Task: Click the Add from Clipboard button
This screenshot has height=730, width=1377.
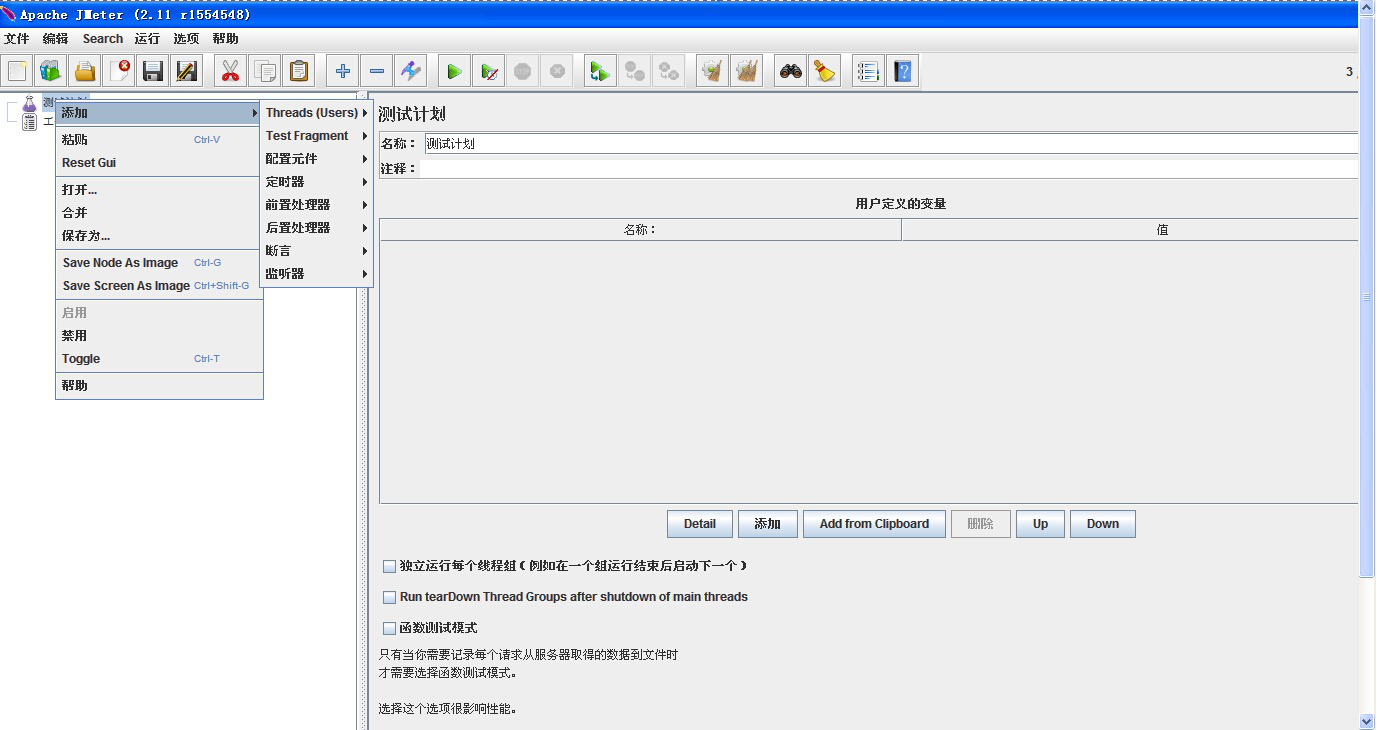Action: click(x=874, y=524)
